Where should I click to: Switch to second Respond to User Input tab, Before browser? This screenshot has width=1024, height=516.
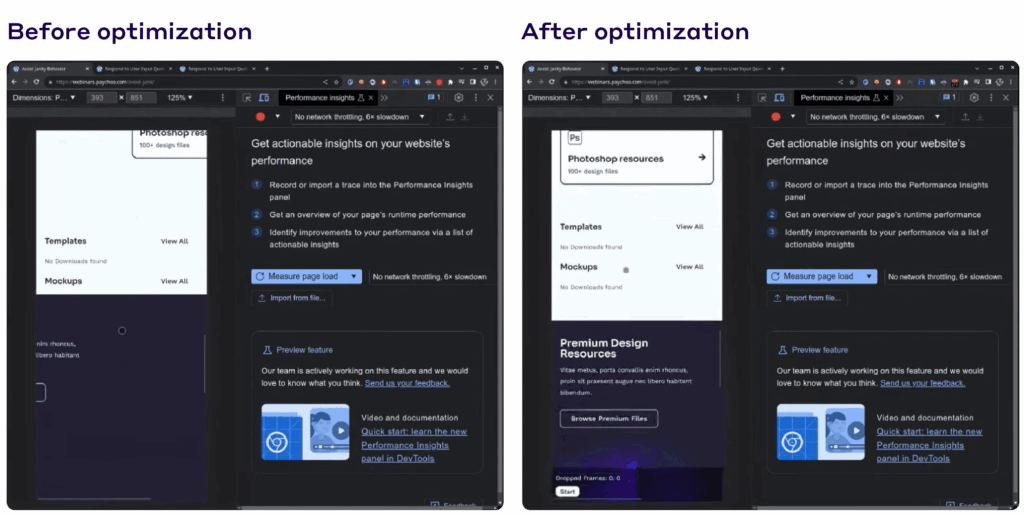217,69
